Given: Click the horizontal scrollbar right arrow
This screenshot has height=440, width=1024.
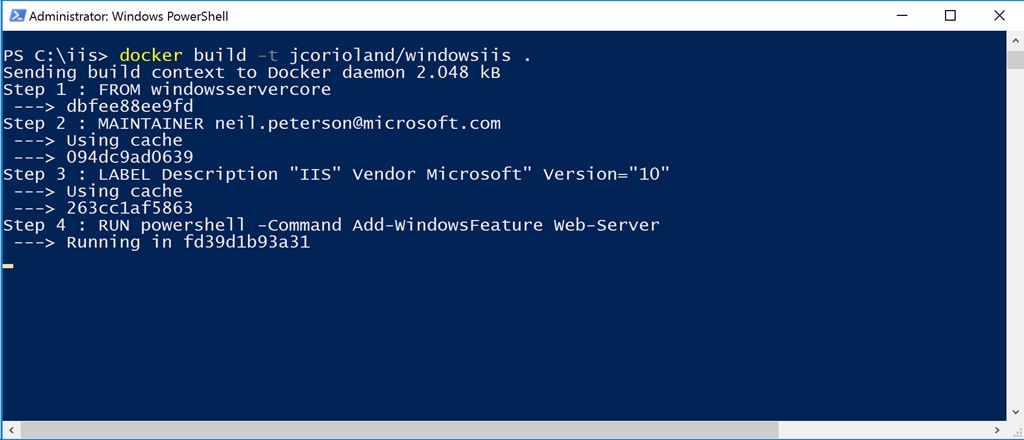Looking at the screenshot, I should click(997, 430).
